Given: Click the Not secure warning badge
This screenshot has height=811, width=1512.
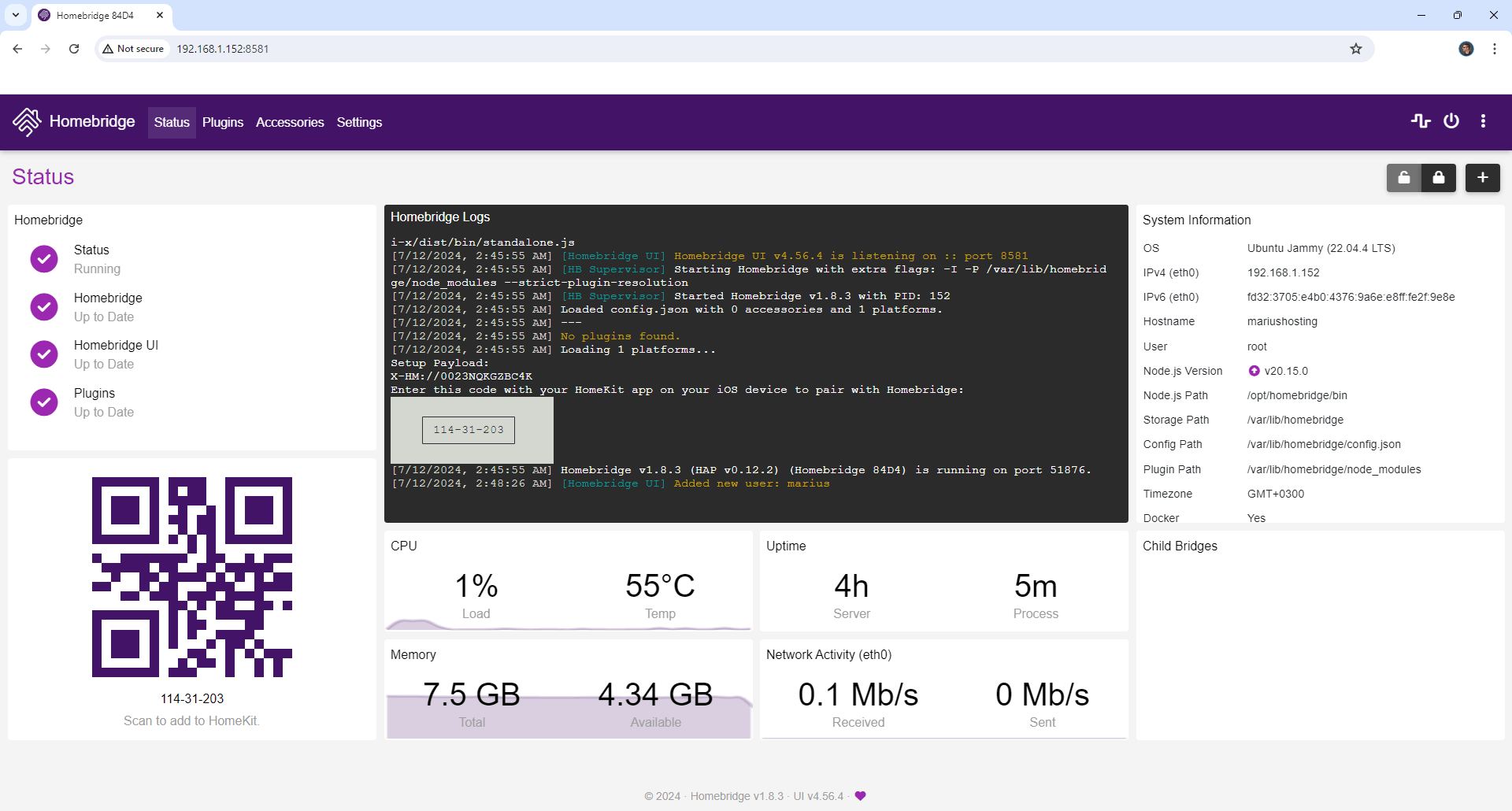Looking at the screenshot, I should point(133,49).
